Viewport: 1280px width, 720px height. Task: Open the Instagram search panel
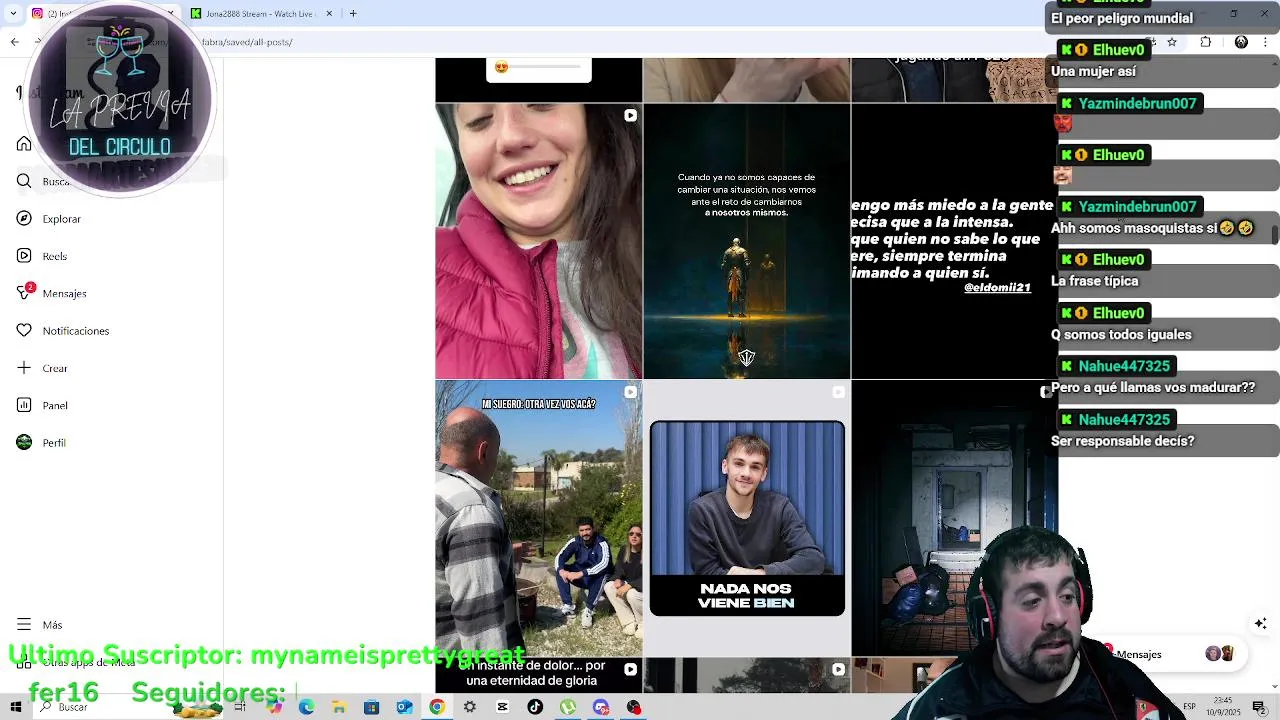pos(24,181)
